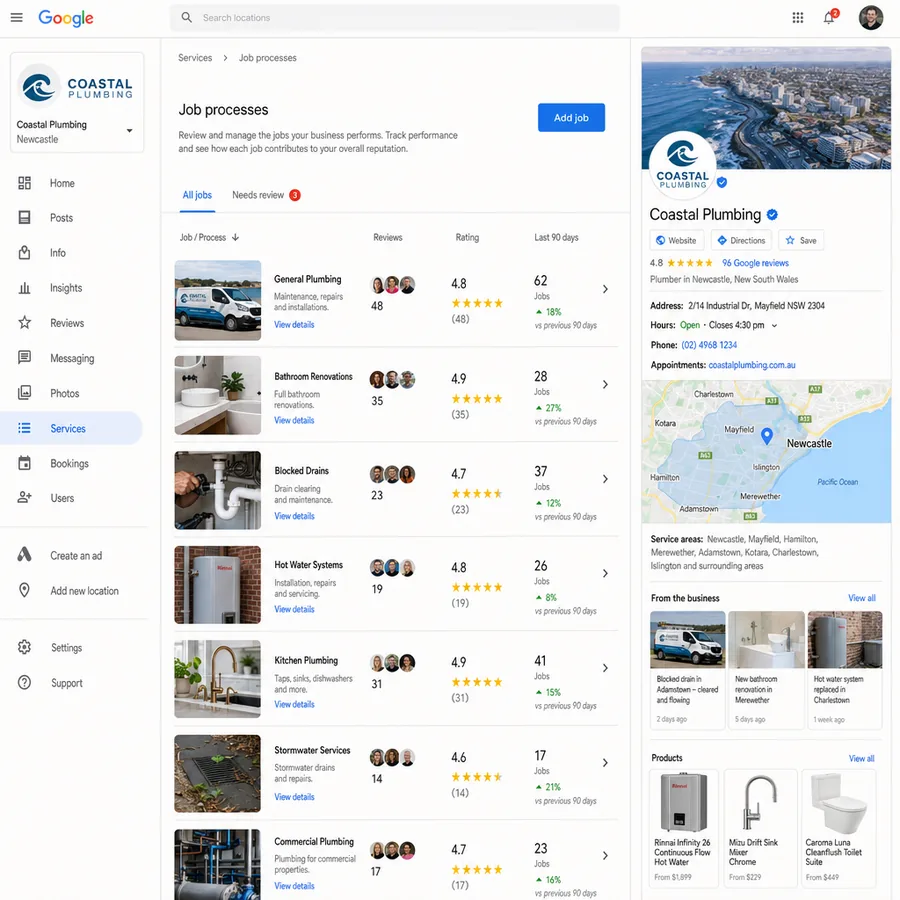Click the Users add-person icon

pyautogui.click(x=24, y=498)
